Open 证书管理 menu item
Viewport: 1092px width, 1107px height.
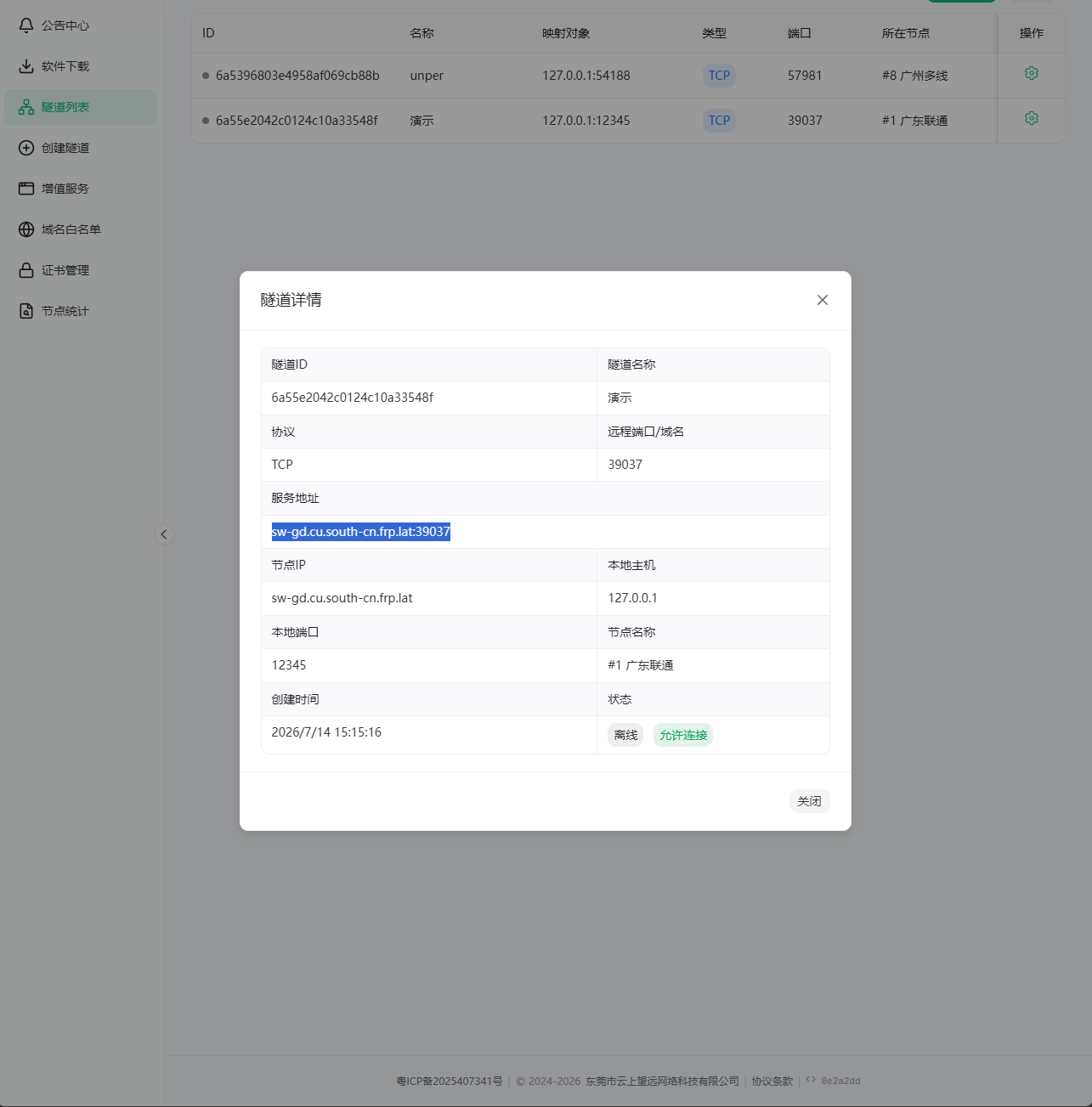click(81, 270)
